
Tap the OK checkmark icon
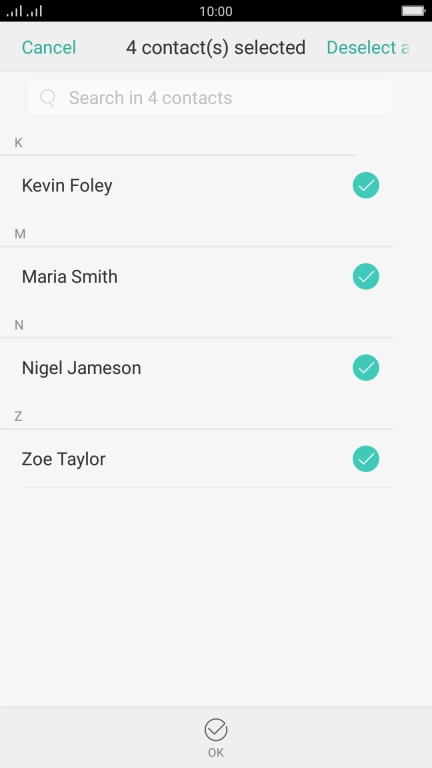[216, 730]
